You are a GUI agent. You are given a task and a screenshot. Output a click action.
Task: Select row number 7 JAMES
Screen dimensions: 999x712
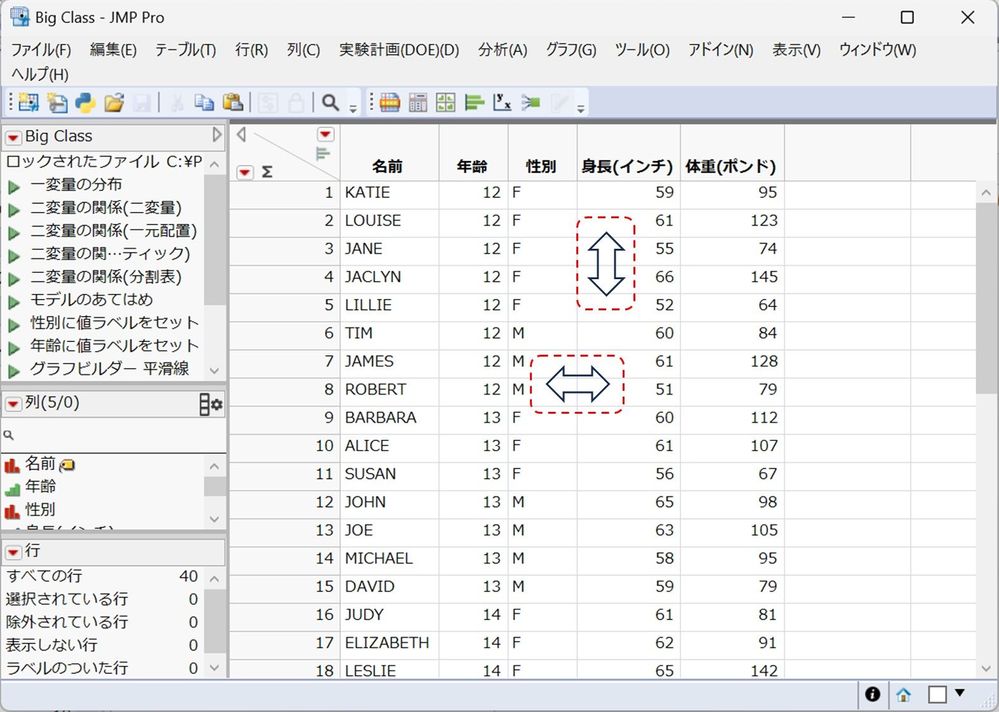(285, 361)
